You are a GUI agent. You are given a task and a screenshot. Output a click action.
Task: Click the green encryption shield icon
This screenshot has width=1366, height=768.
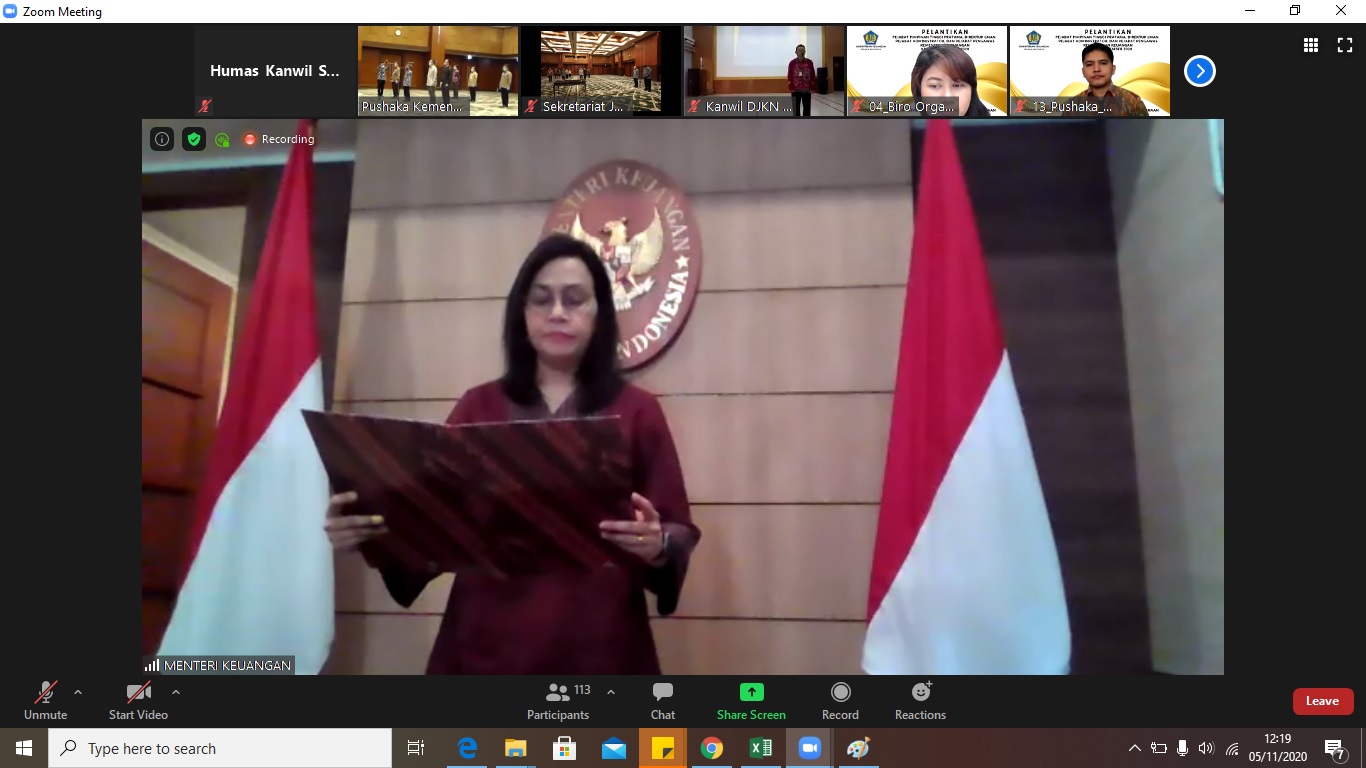coord(193,139)
